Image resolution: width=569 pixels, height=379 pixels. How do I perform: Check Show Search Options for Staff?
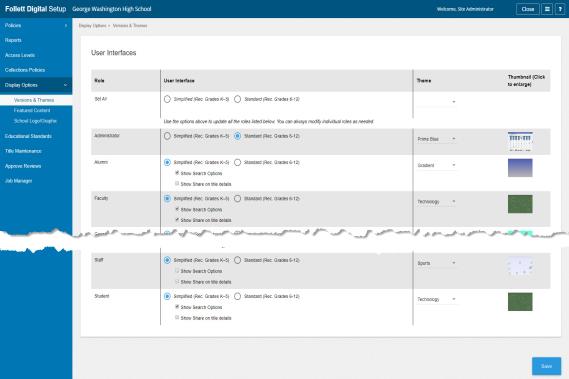[177, 271]
